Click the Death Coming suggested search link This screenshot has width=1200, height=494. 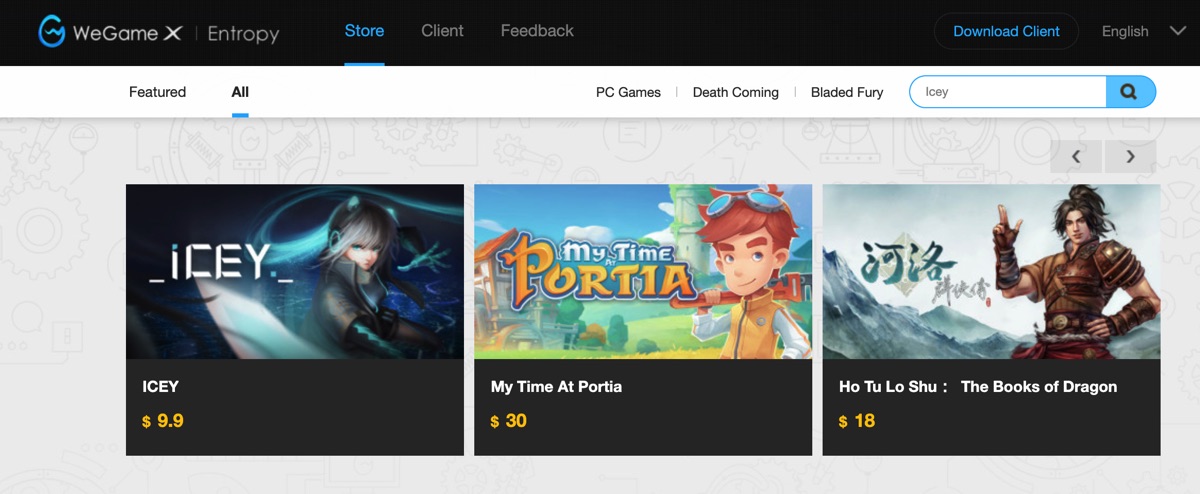click(735, 92)
